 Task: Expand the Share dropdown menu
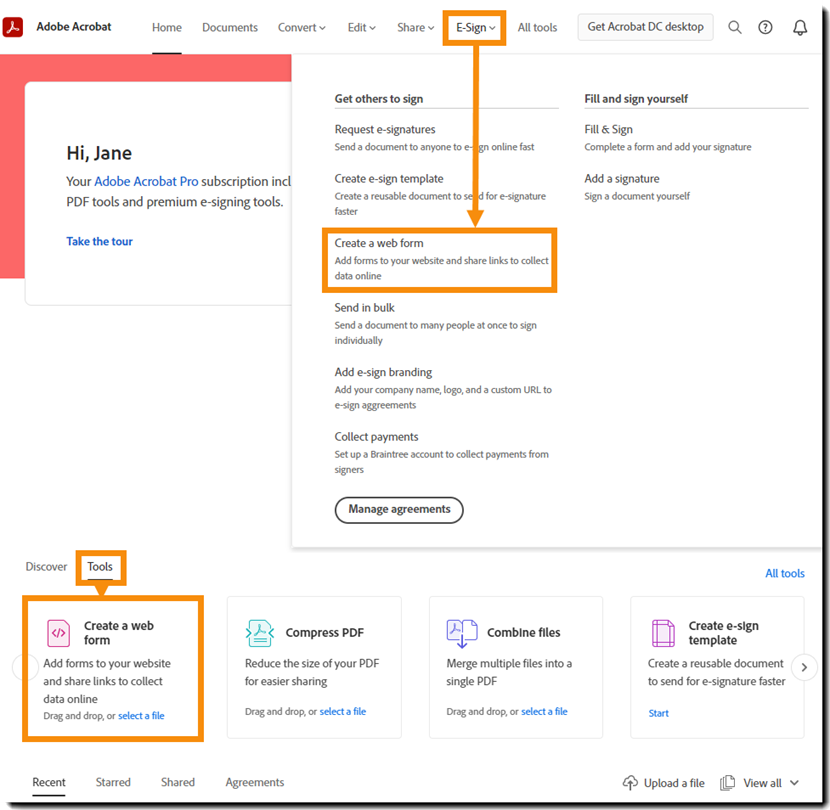[x=416, y=28]
